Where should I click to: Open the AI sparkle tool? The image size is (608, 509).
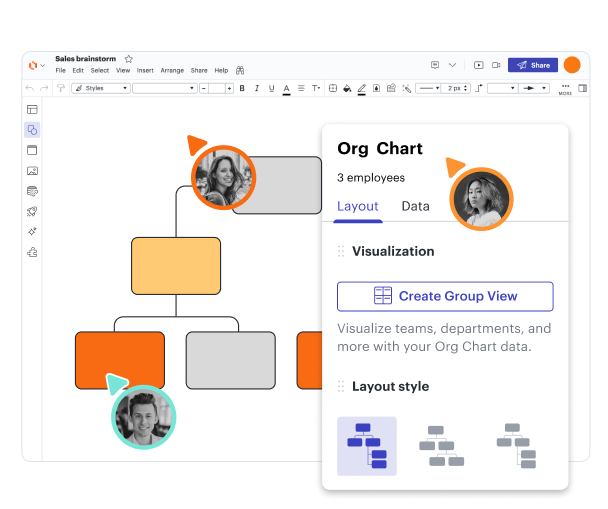(x=32, y=231)
